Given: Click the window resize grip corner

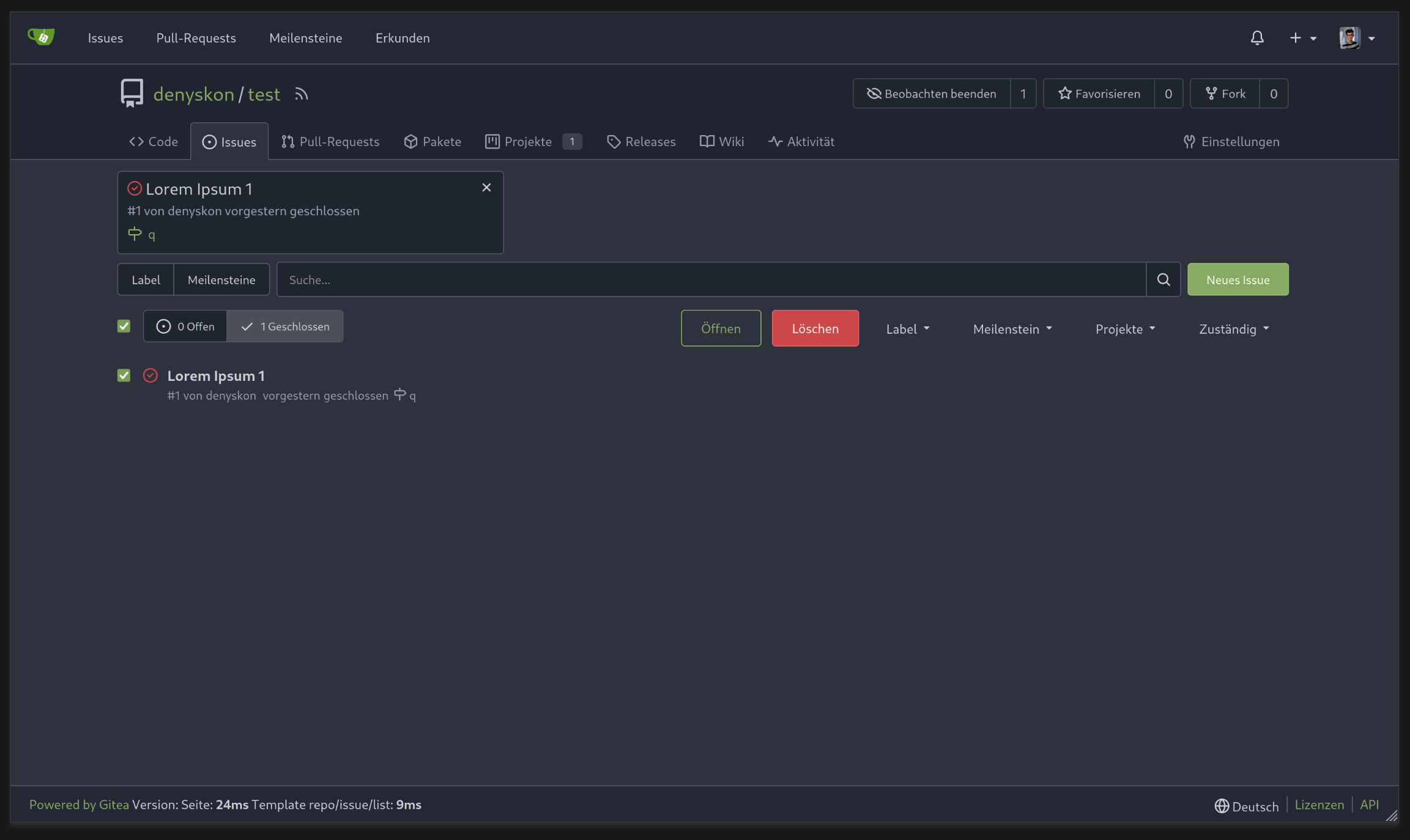Looking at the screenshot, I should point(1392,816).
